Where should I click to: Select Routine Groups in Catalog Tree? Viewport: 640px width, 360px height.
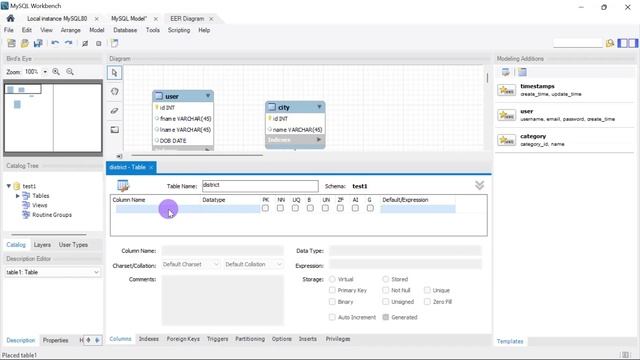coord(52,215)
